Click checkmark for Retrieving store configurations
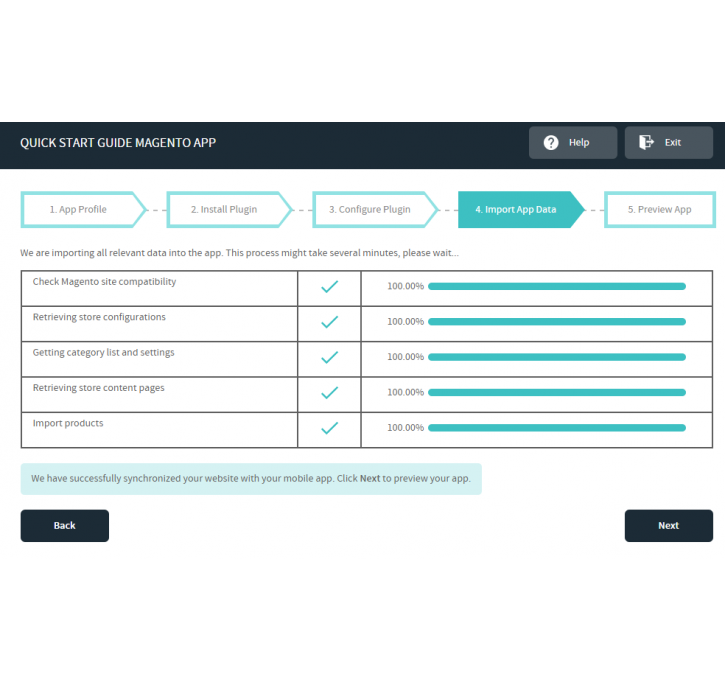 330,322
